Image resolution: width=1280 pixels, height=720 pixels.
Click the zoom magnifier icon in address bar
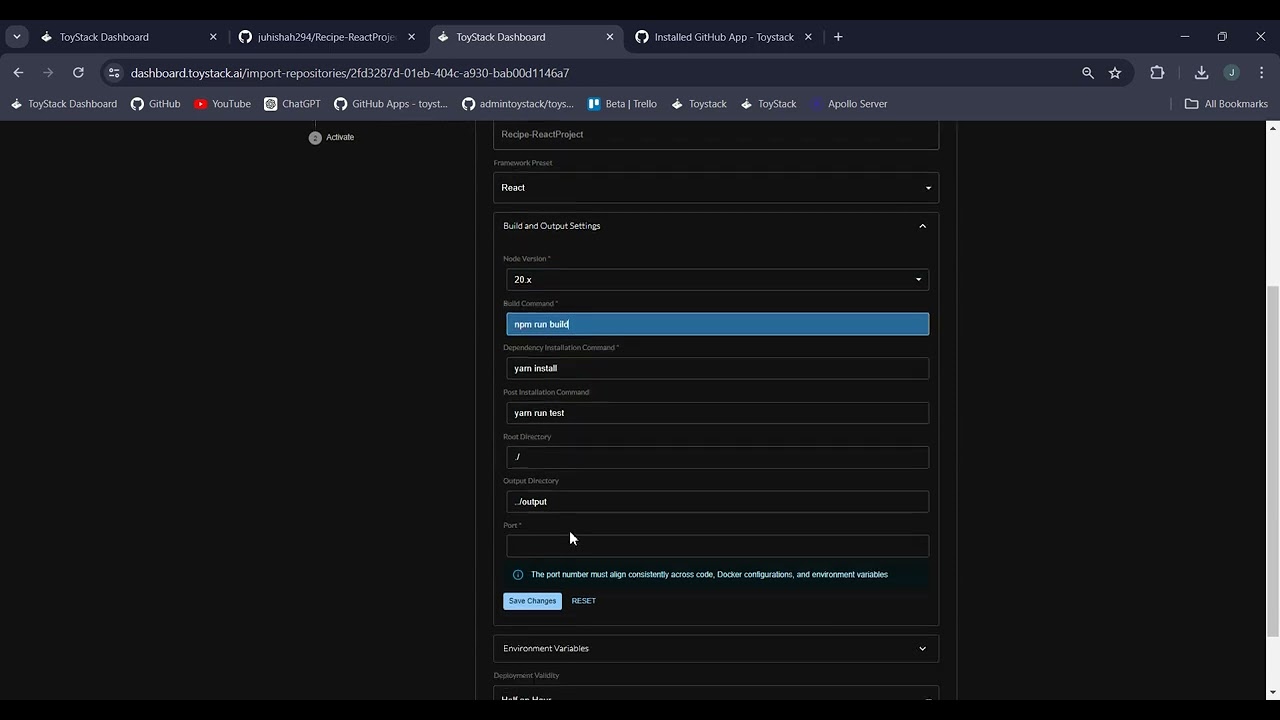[x=1088, y=72]
